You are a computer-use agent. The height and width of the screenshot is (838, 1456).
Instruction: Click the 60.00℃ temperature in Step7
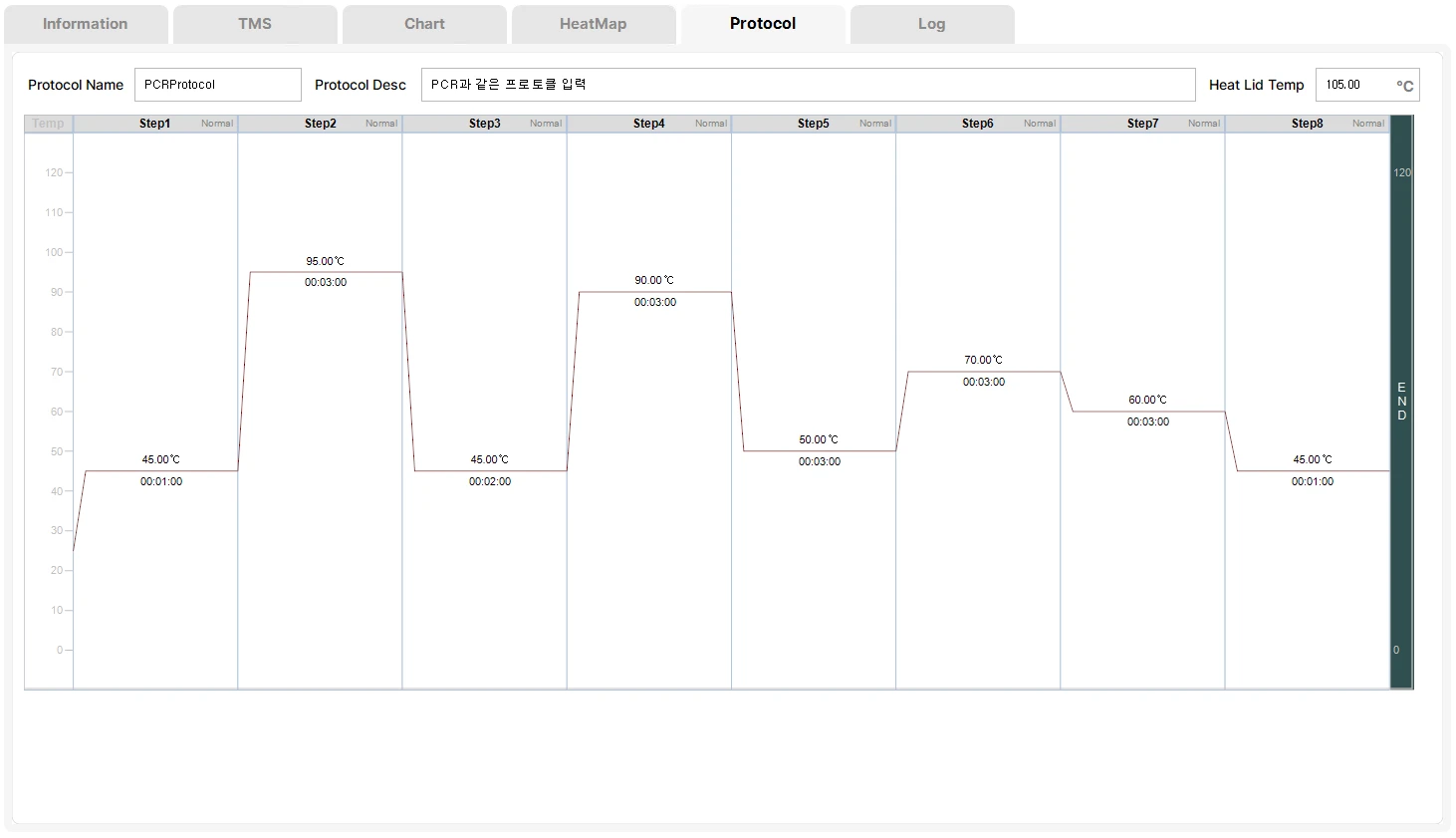tap(1148, 400)
